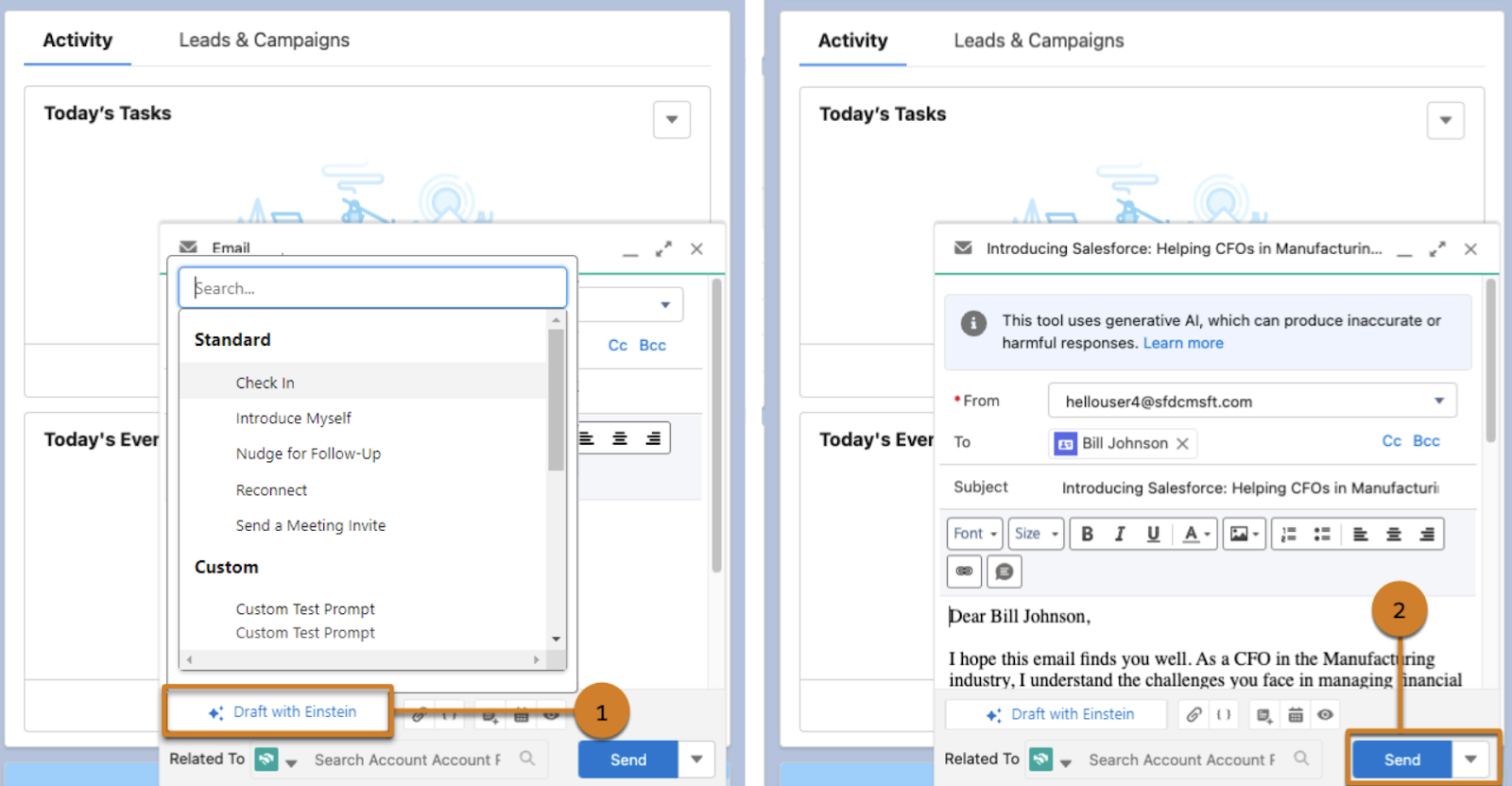Screen dimensions: 1512x786
Task: Select the Send a Meeting Invite prompt template
Action: click(x=363, y=525)
